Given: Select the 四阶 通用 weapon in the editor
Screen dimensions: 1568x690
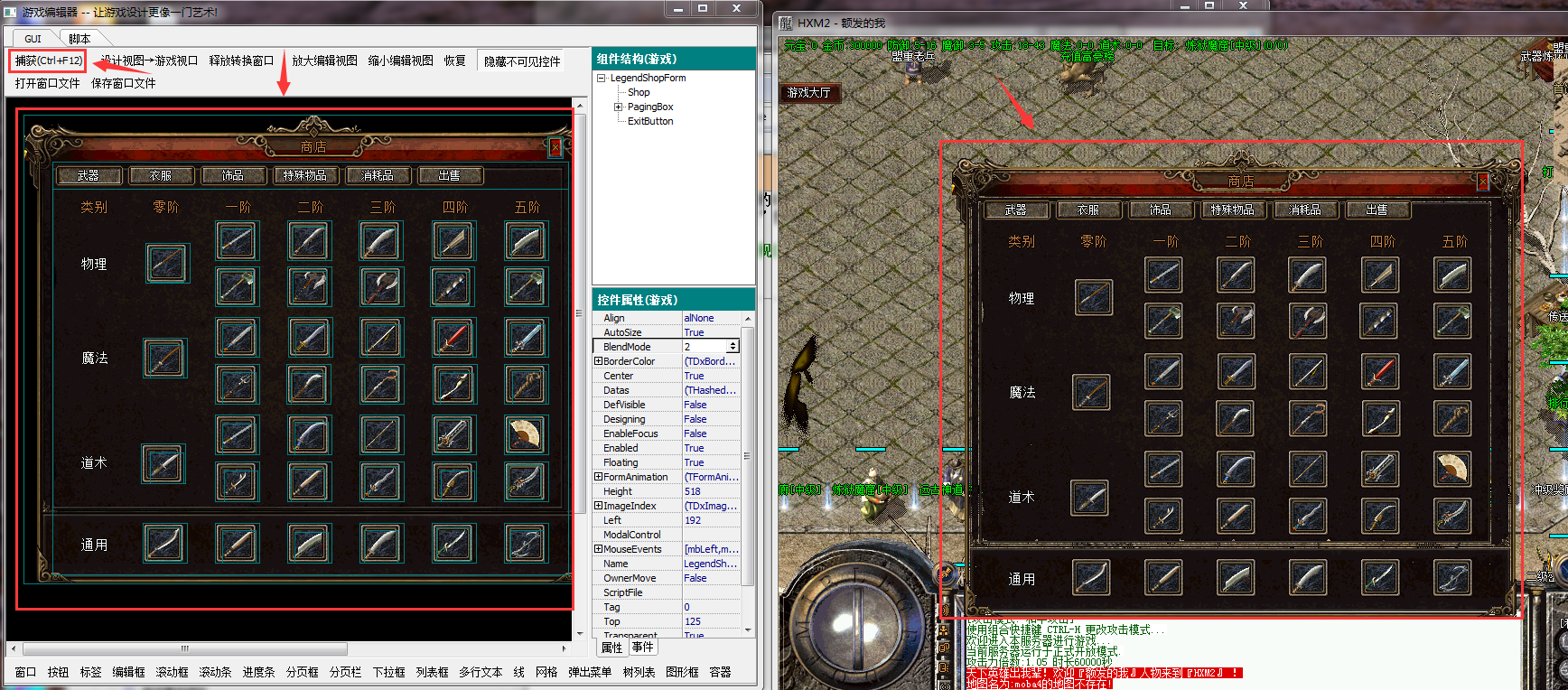Looking at the screenshot, I should coord(453,544).
